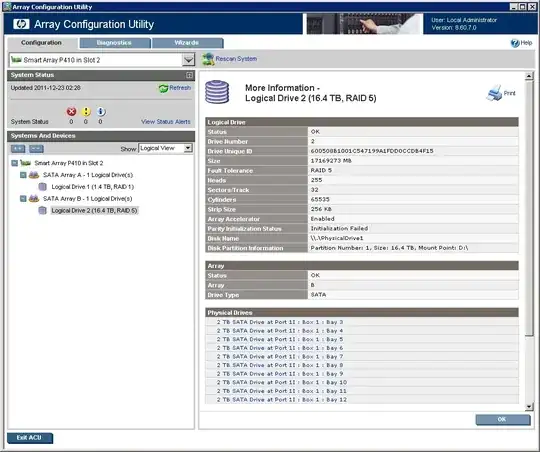The width and height of the screenshot is (540, 452).
Task: Click the View Status Alerts link
Action: tap(166, 122)
